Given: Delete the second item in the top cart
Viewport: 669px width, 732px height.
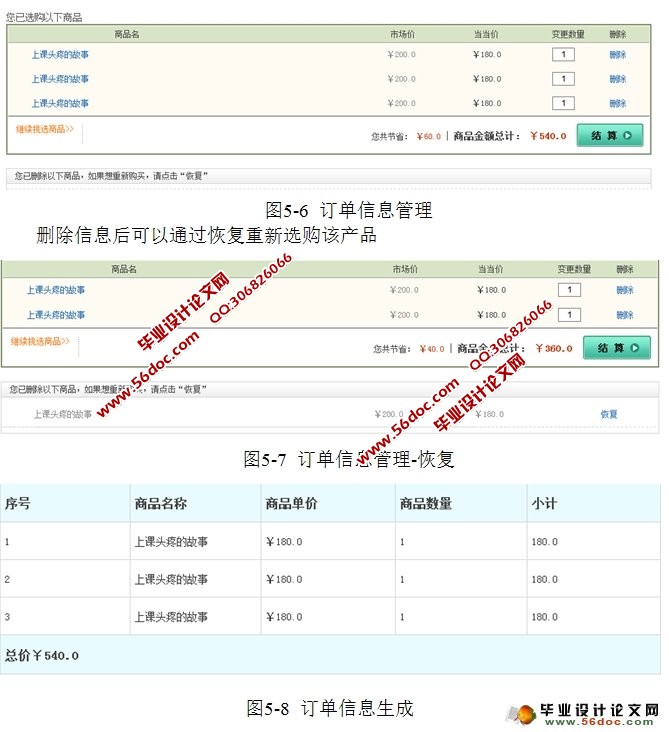Looking at the screenshot, I should coord(617,79).
